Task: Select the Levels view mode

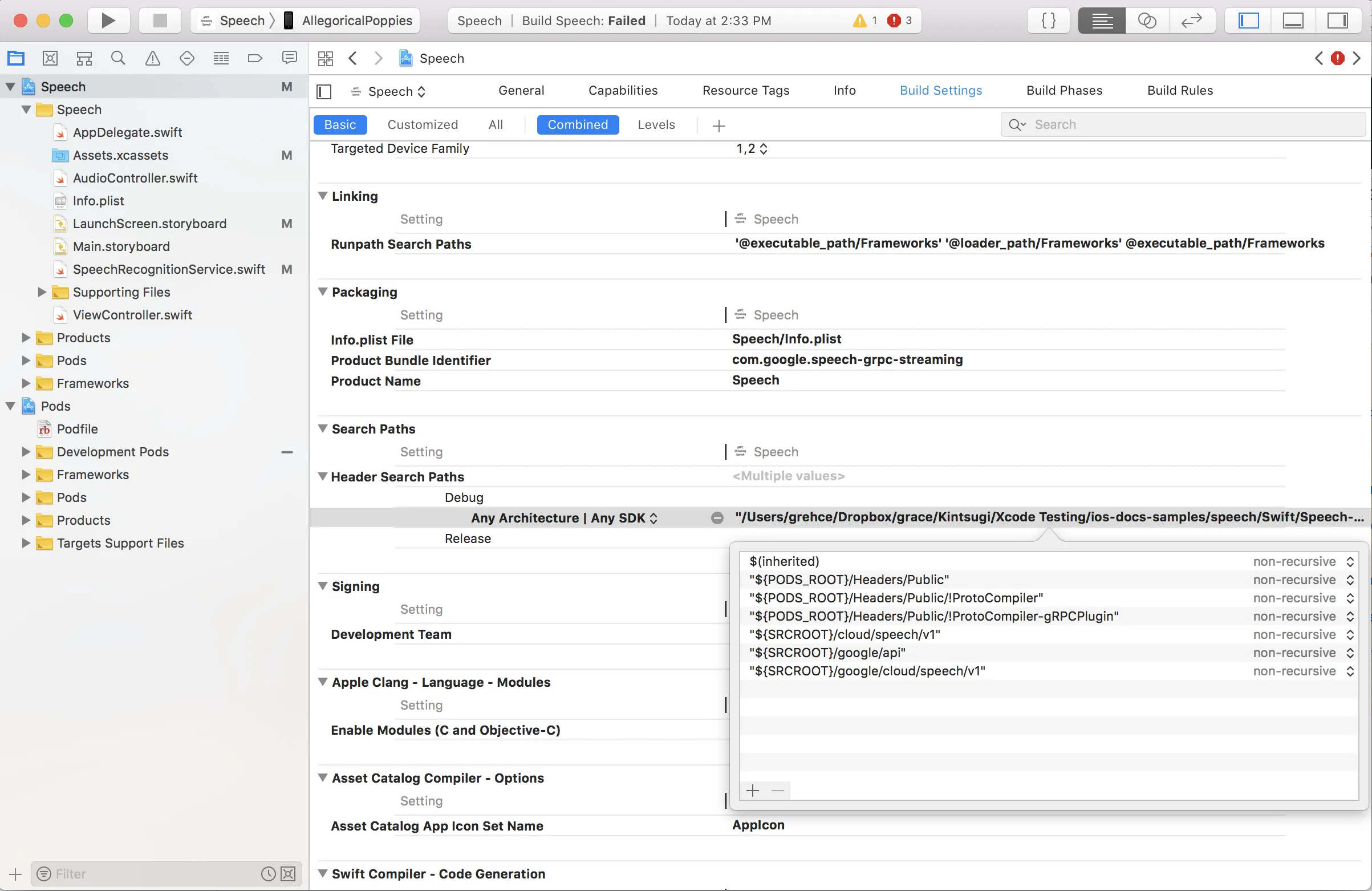Action: click(x=655, y=124)
